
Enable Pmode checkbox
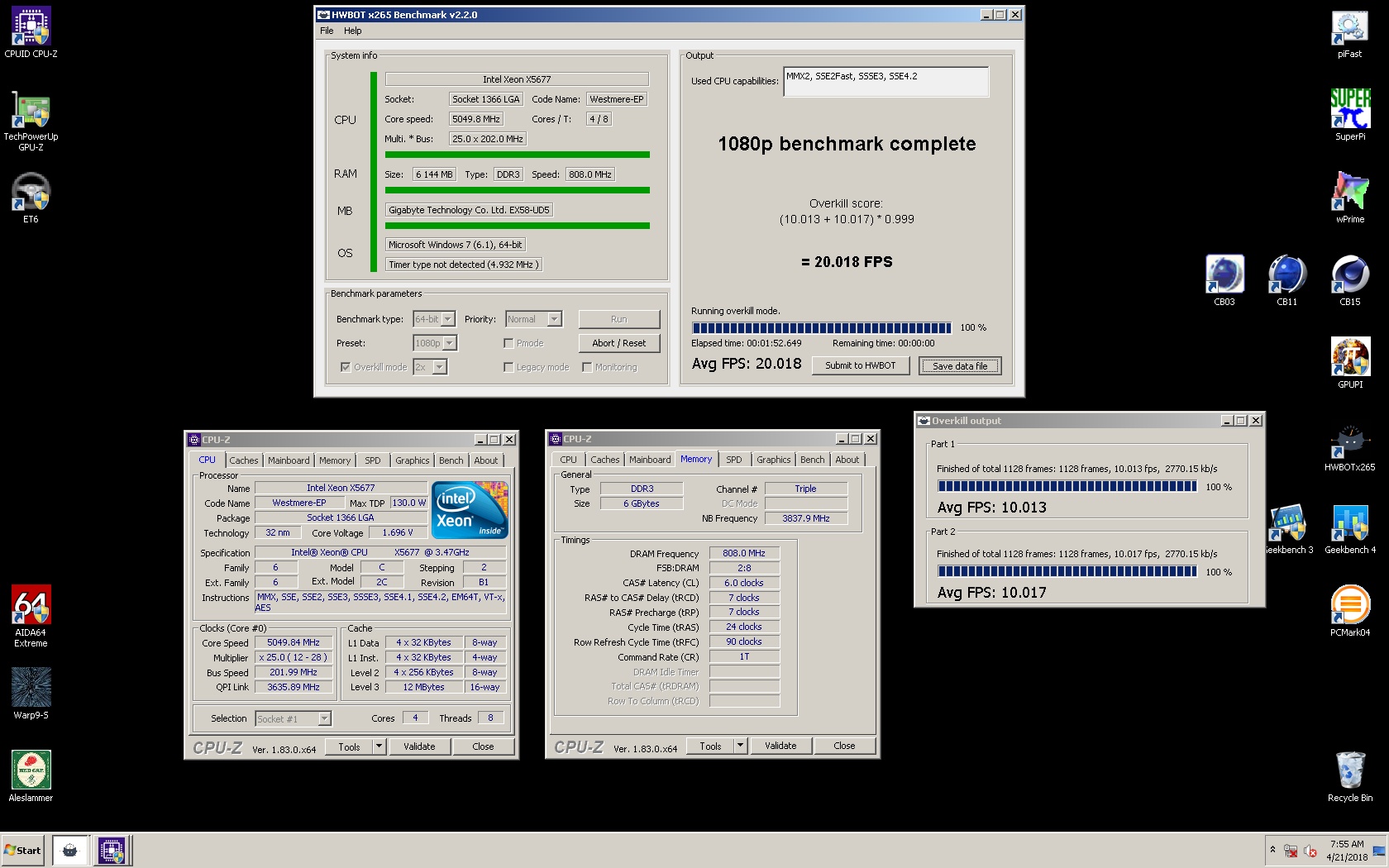508,343
